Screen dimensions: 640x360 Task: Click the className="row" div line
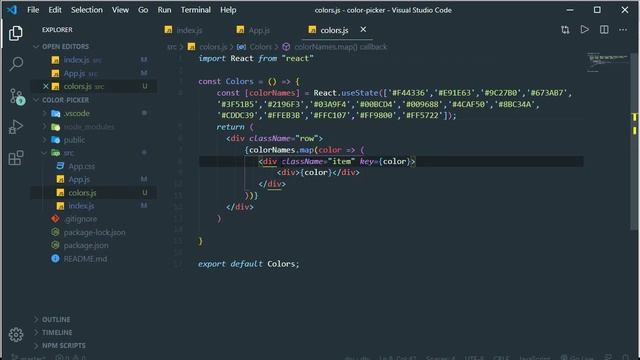(274, 138)
